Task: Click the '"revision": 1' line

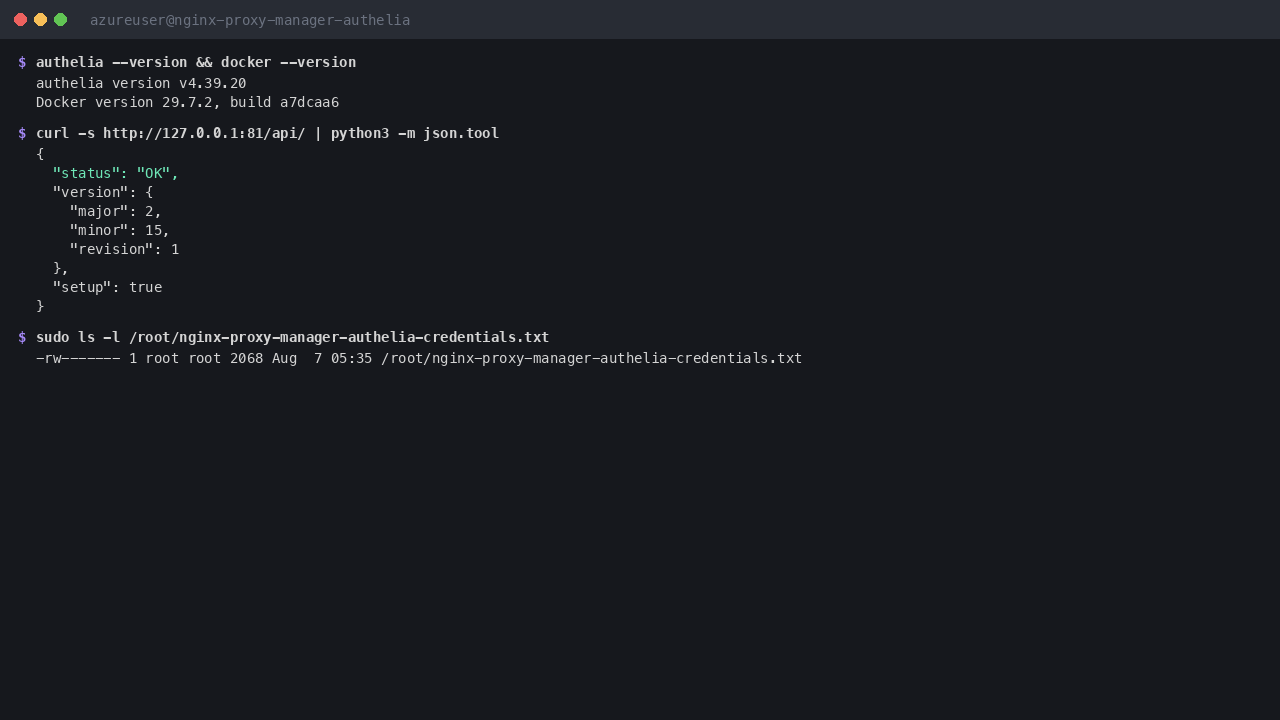Action: point(124,249)
